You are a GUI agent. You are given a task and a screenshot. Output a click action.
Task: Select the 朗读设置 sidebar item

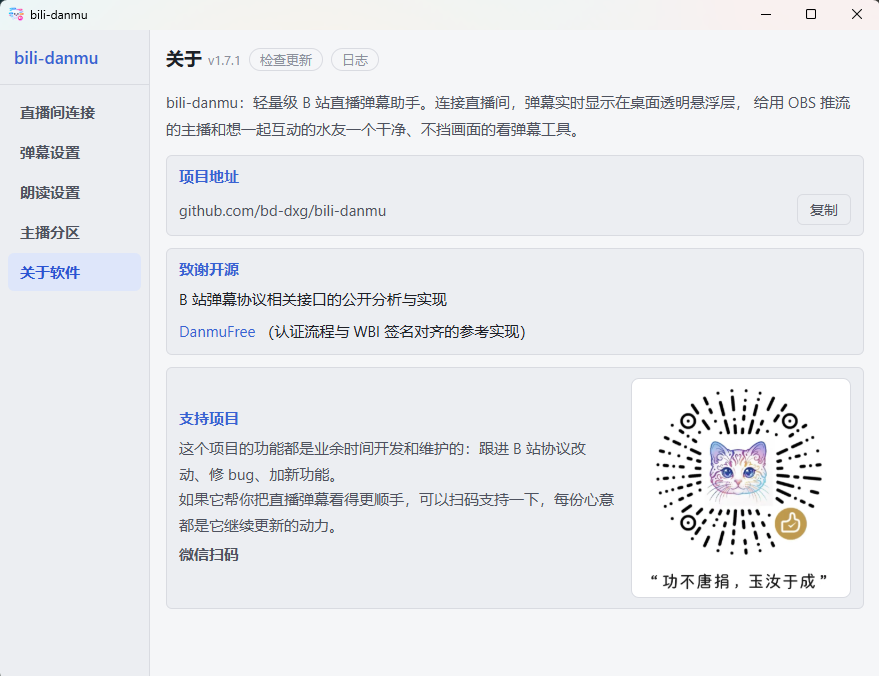(75, 192)
